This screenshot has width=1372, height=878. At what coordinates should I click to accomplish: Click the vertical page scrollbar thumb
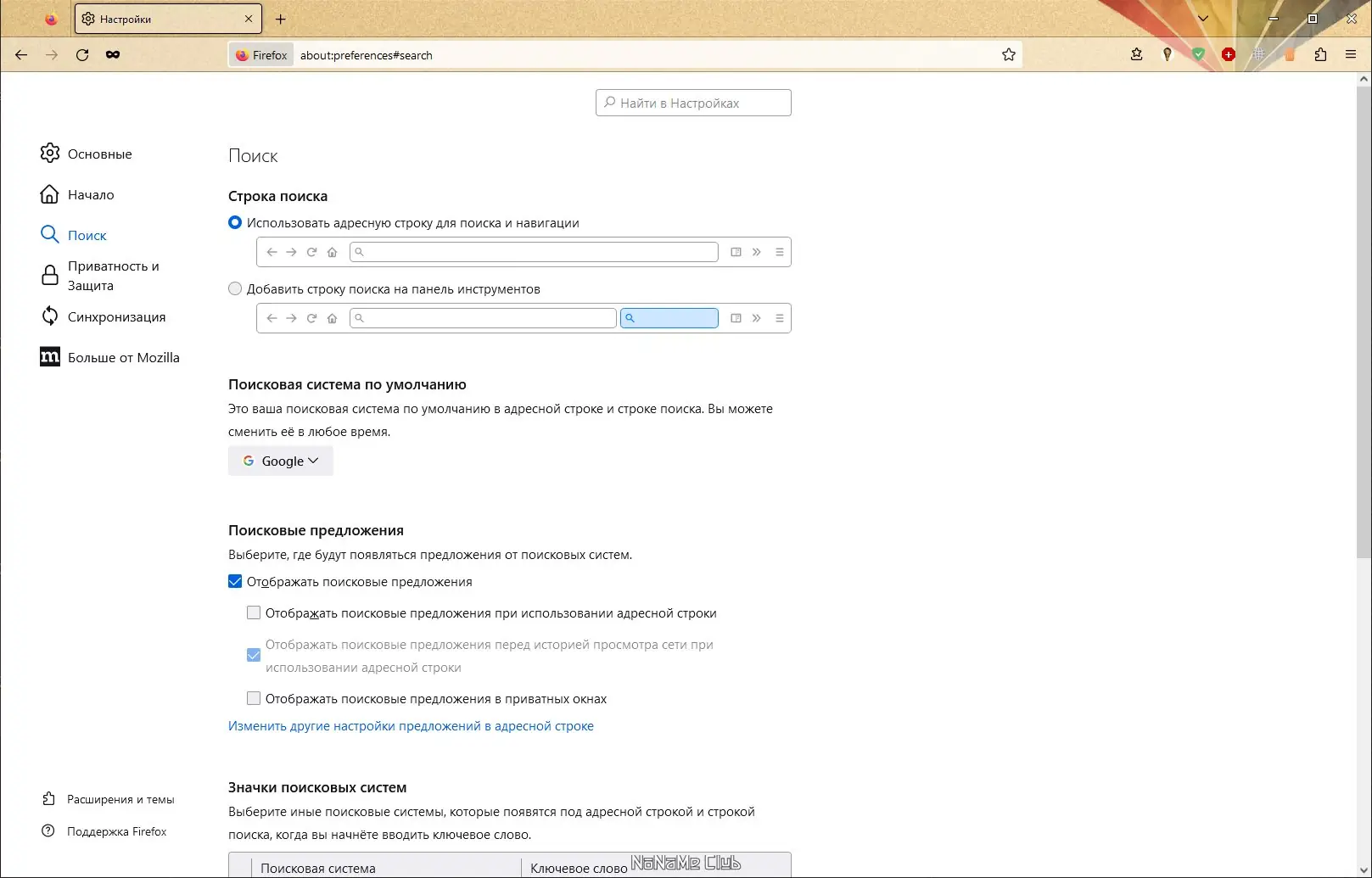(1364, 322)
